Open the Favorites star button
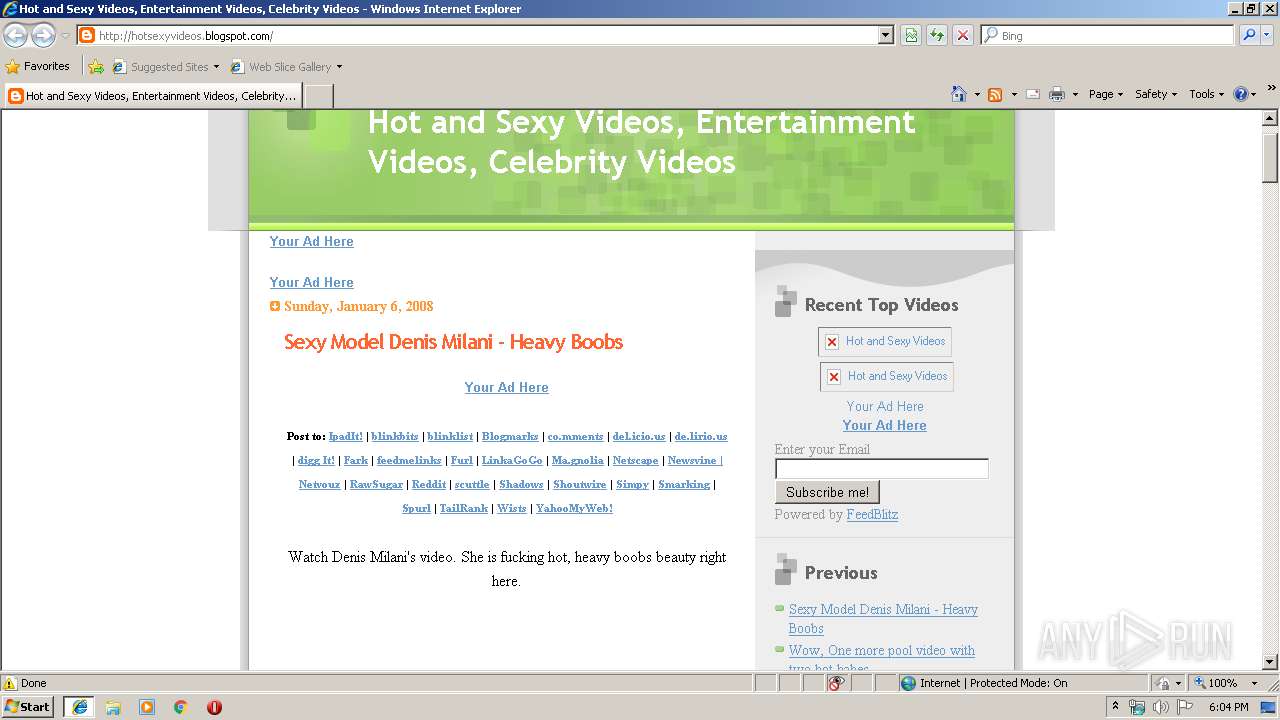Viewport: 1280px width, 720px height. point(37,66)
